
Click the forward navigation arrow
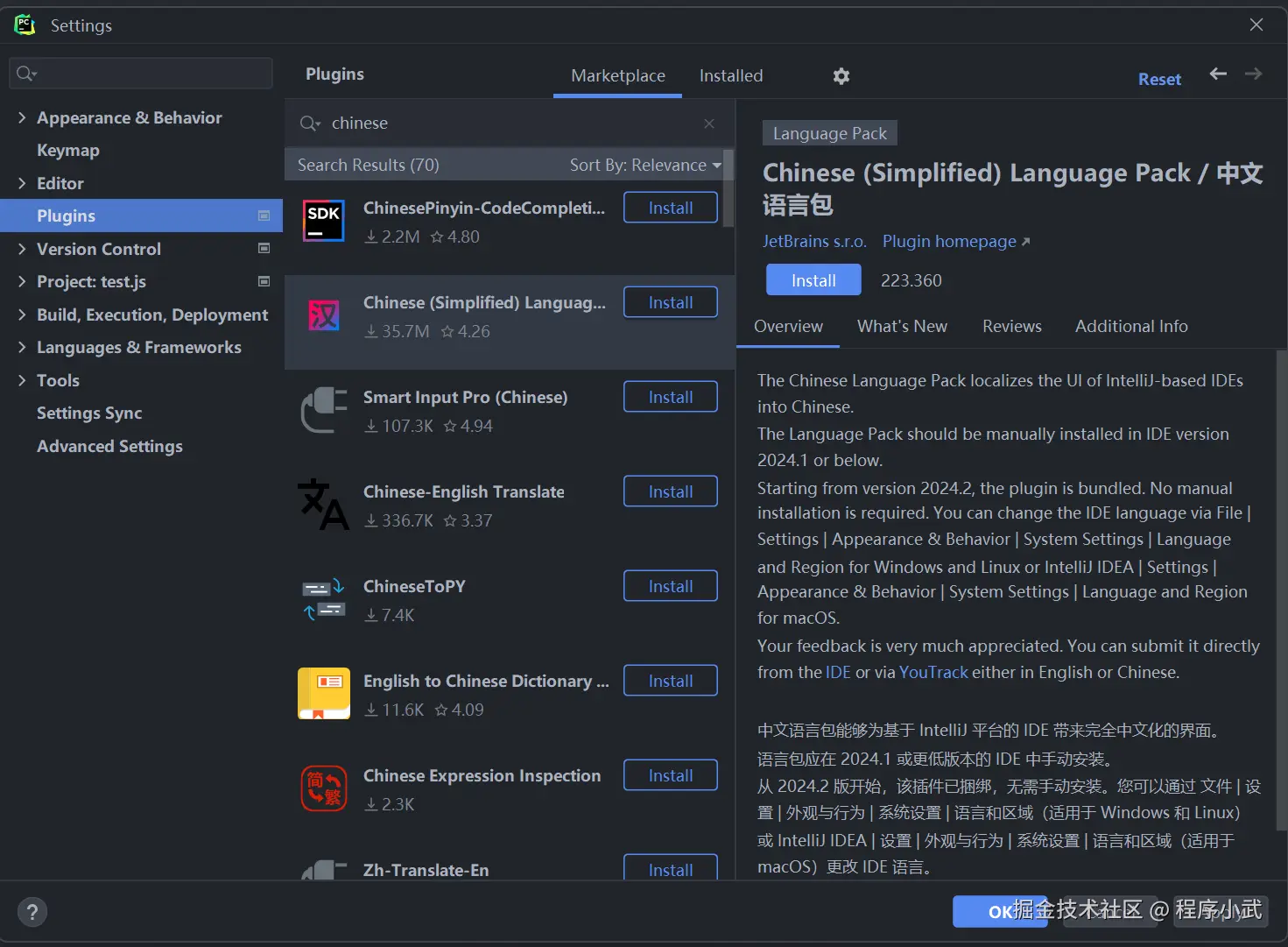point(1254,74)
